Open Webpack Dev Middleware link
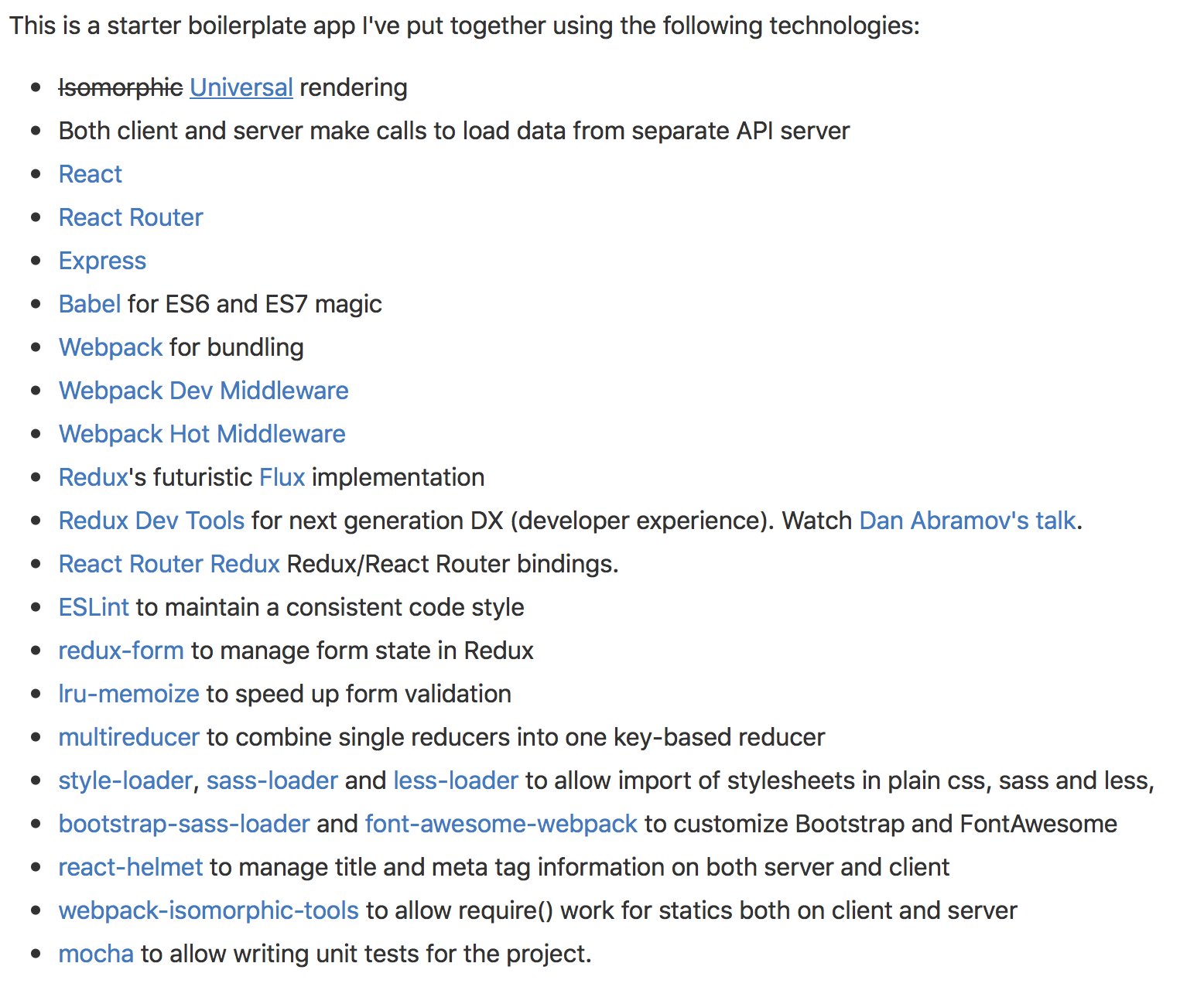 coord(204,391)
